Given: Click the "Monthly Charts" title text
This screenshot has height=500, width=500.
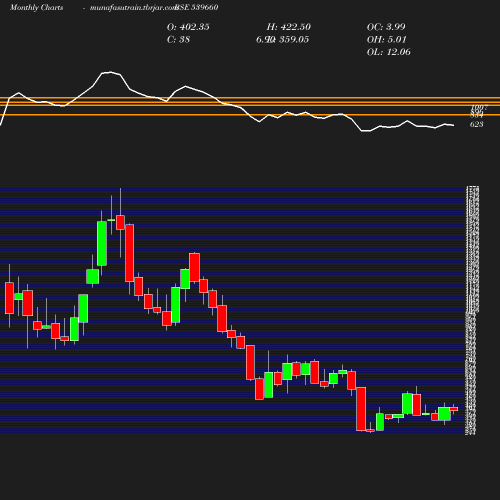Looking at the screenshot, I should (x=36, y=7).
